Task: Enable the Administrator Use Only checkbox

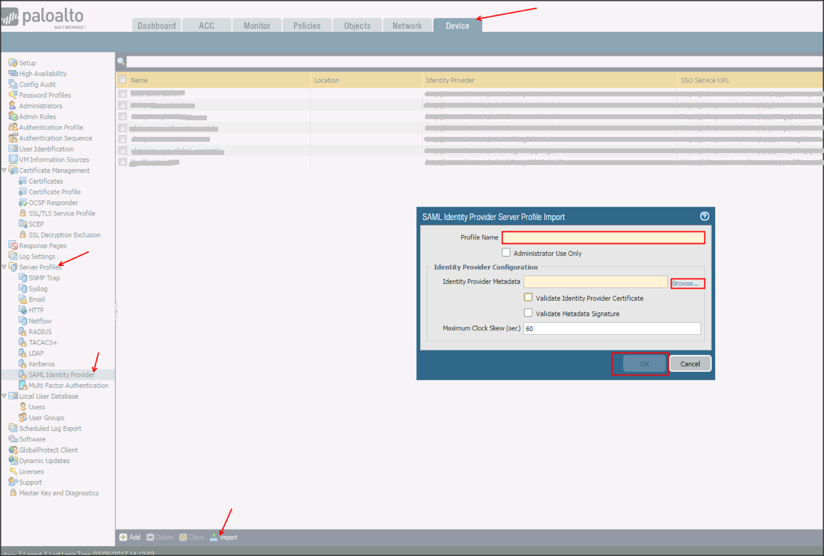Action: tap(506, 253)
